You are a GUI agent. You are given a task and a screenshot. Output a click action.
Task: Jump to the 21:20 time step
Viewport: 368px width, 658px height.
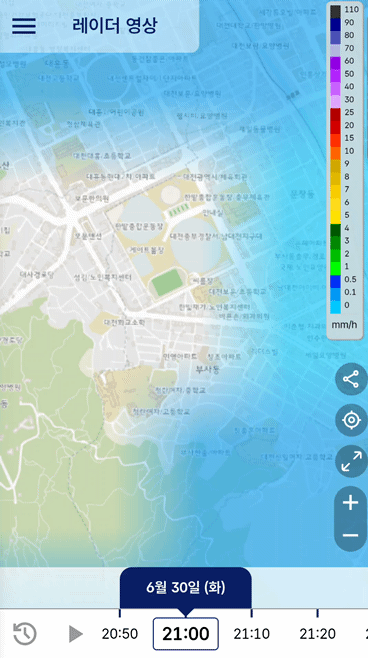coord(317,634)
